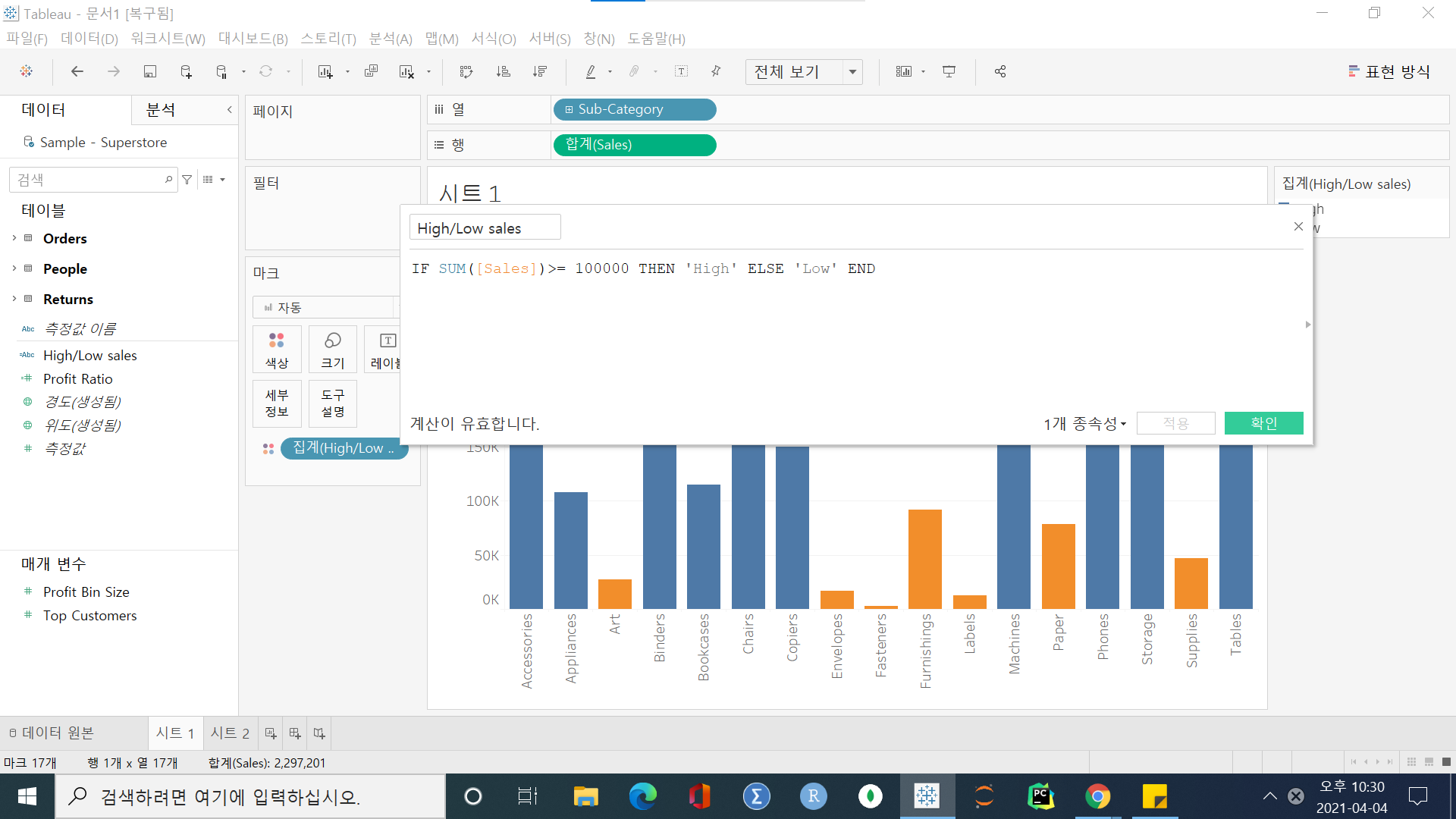Expand the Orders table

coord(14,238)
